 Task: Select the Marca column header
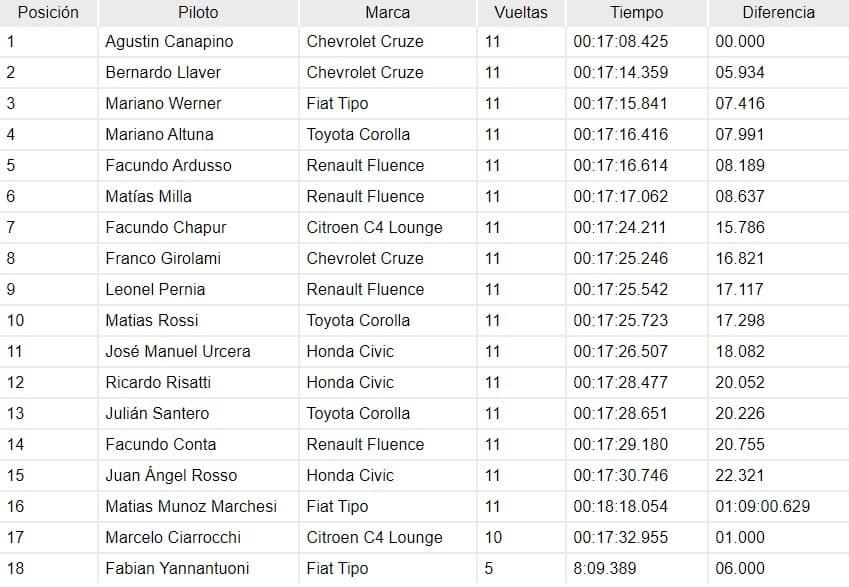click(x=388, y=12)
